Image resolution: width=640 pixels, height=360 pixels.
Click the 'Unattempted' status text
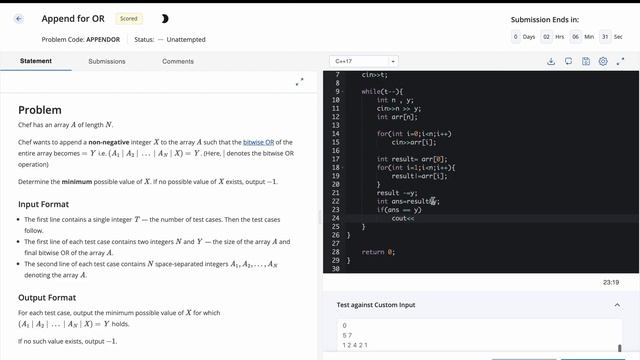tap(186, 40)
